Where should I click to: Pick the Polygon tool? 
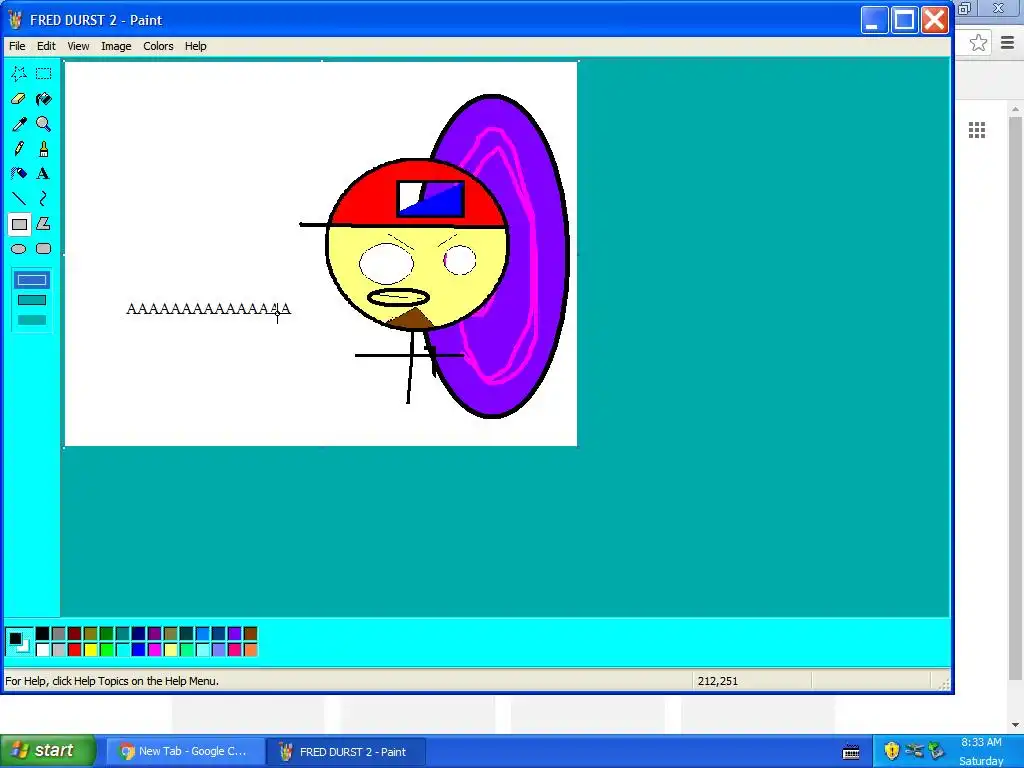pos(44,224)
